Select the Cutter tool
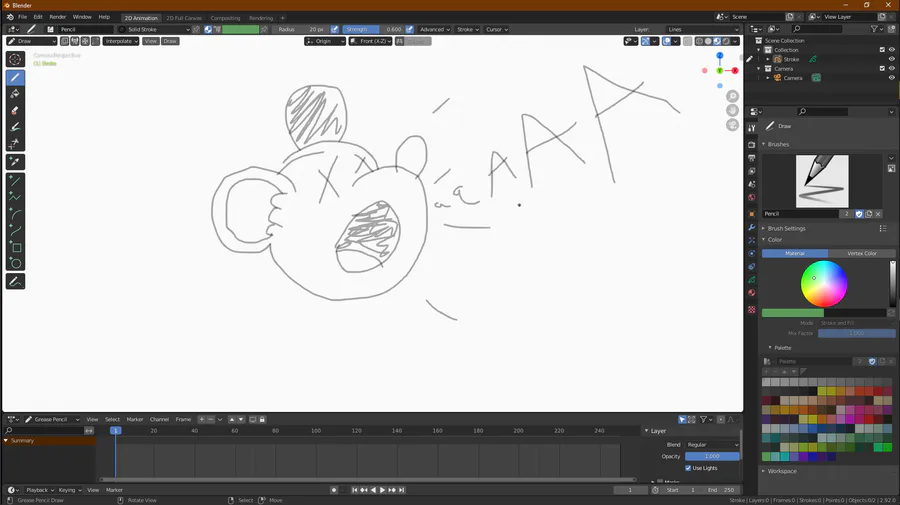The width and height of the screenshot is (900, 505). pyautogui.click(x=15, y=143)
